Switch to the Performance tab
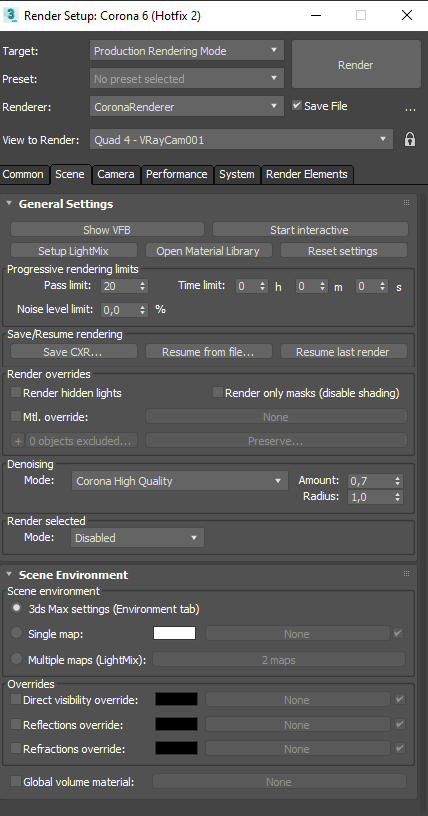This screenshot has width=428, height=816. (x=177, y=174)
